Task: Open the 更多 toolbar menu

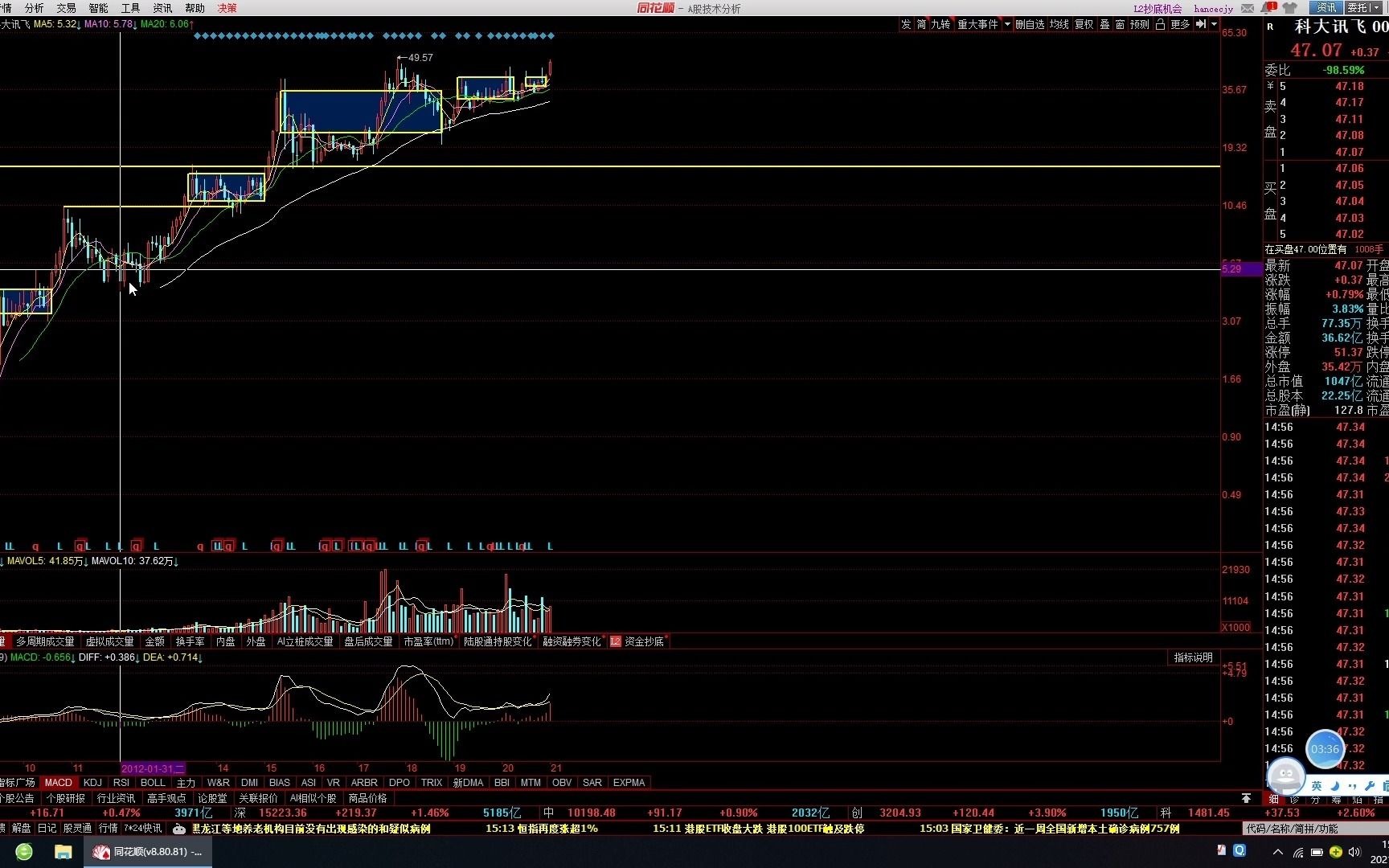Action: pyautogui.click(x=1180, y=25)
